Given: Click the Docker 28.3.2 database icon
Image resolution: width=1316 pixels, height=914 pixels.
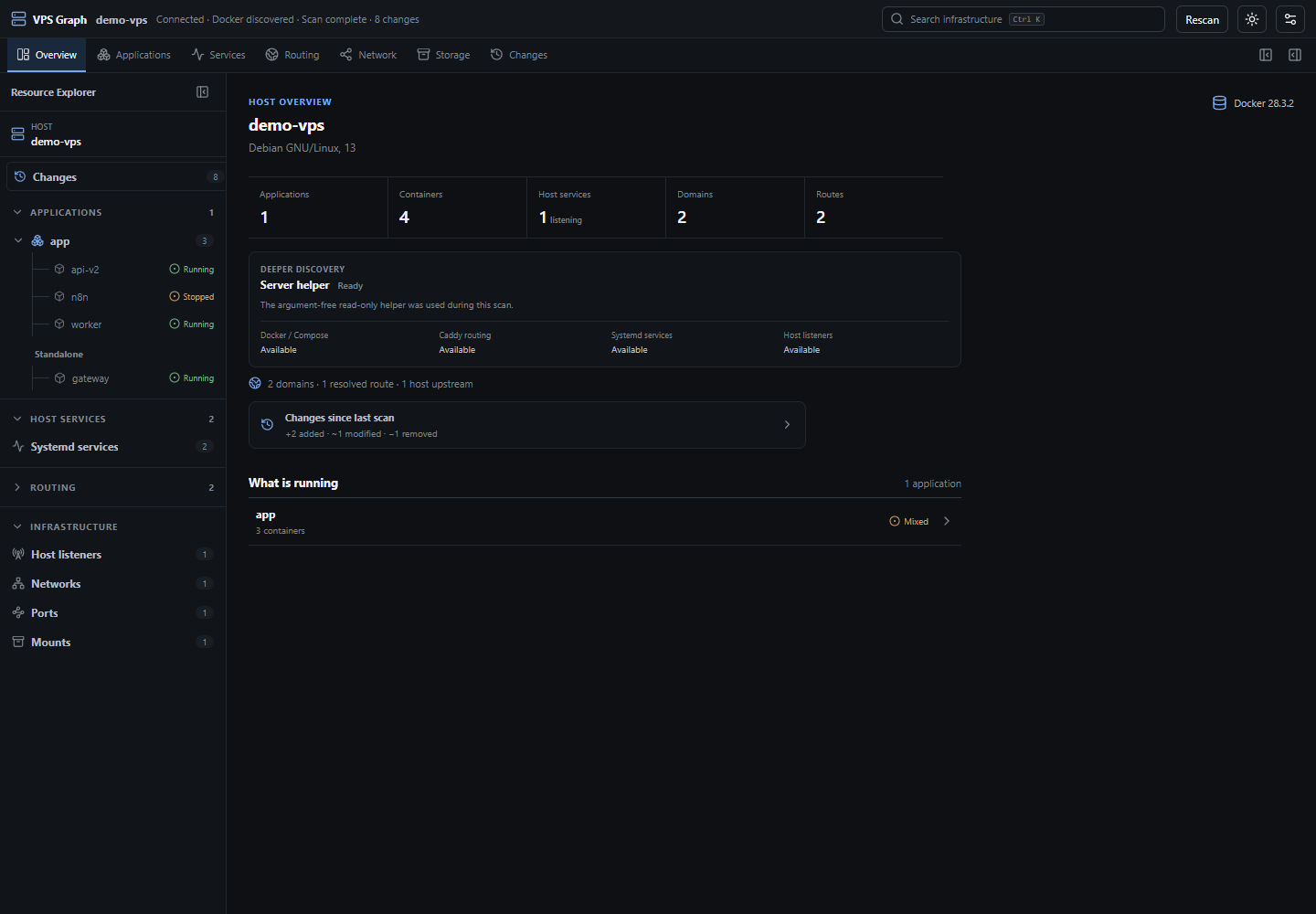Looking at the screenshot, I should (1219, 103).
